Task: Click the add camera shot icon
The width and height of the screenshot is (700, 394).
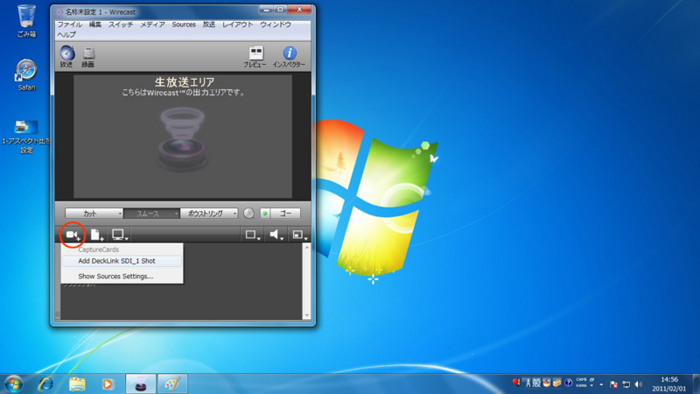Action: click(73, 235)
